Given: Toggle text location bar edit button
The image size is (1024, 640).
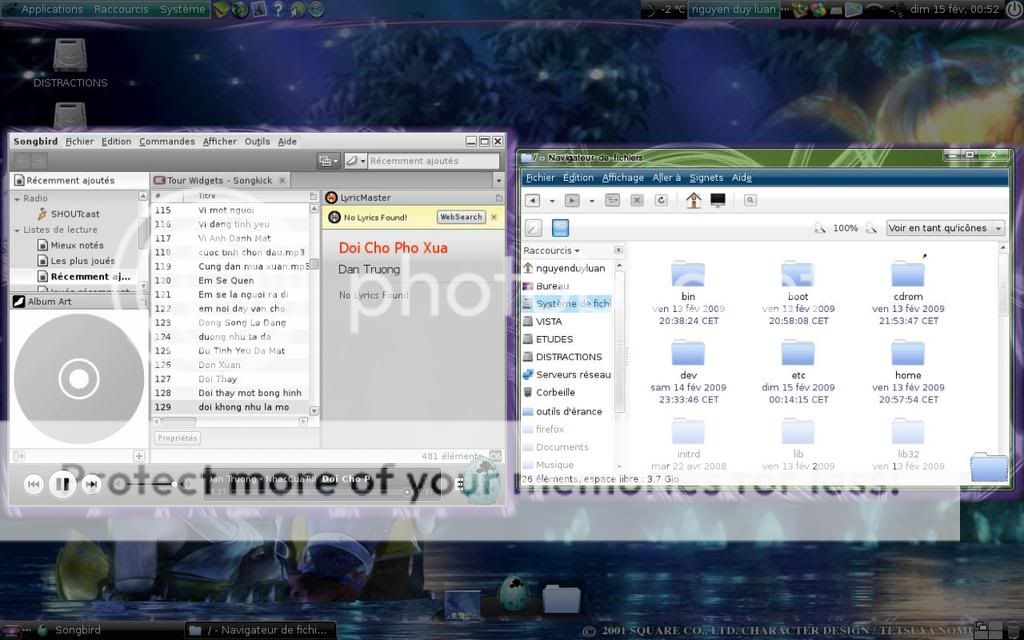Looking at the screenshot, I should tap(534, 228).
